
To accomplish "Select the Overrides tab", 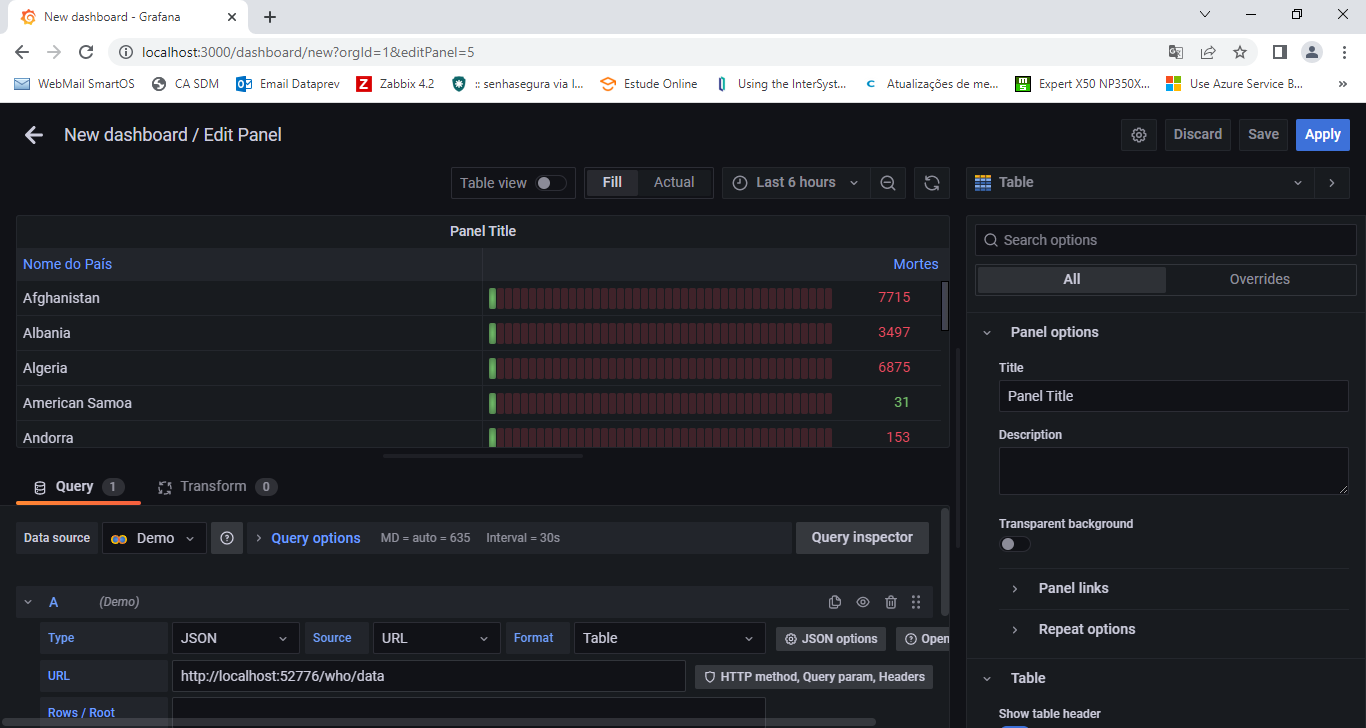I will (1259, 279).
